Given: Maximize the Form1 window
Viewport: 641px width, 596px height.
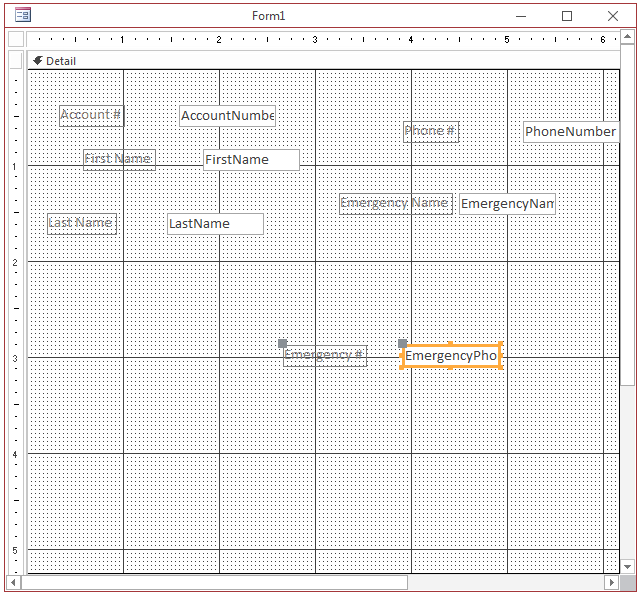Looking at the screenshot, I should pyautogui.click(x=567, y=16).
